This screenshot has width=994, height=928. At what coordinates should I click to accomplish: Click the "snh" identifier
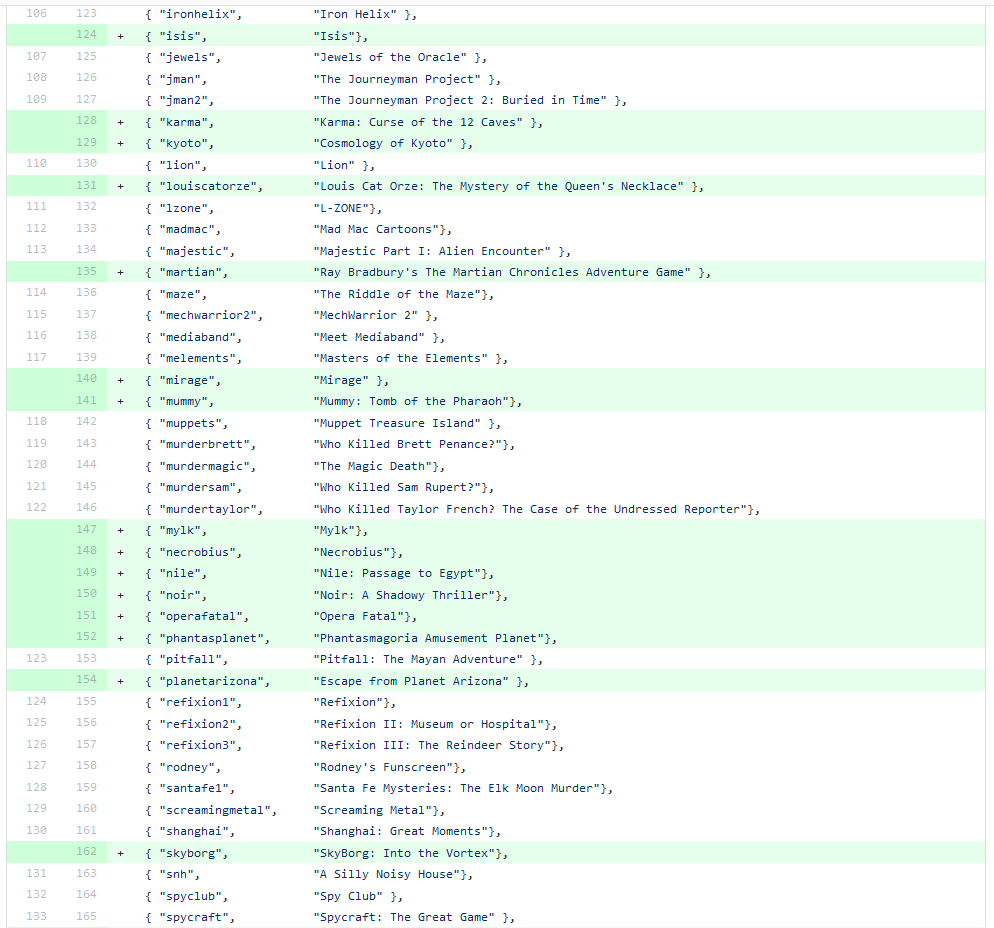(176, 876)
